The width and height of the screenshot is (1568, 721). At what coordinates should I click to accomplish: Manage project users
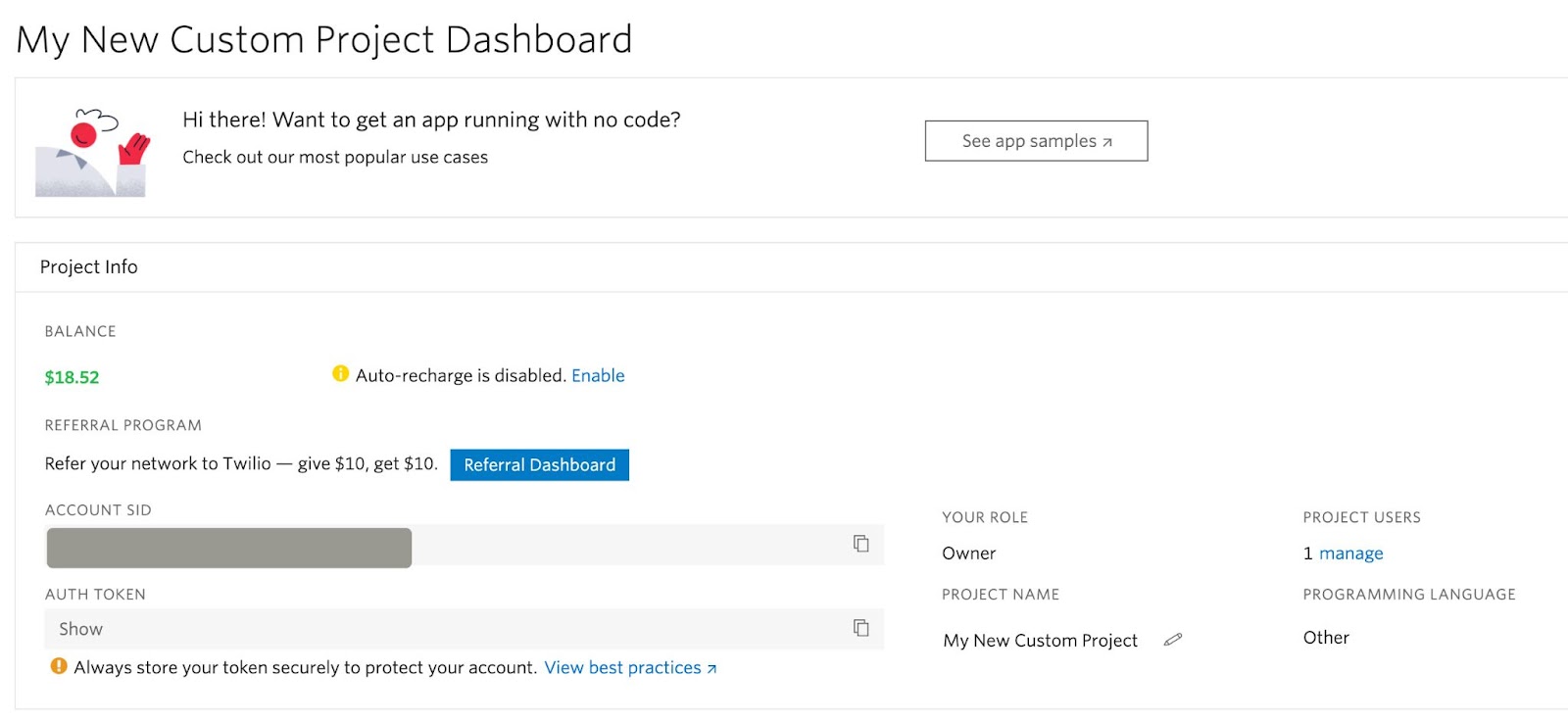tap(1350, 553)
